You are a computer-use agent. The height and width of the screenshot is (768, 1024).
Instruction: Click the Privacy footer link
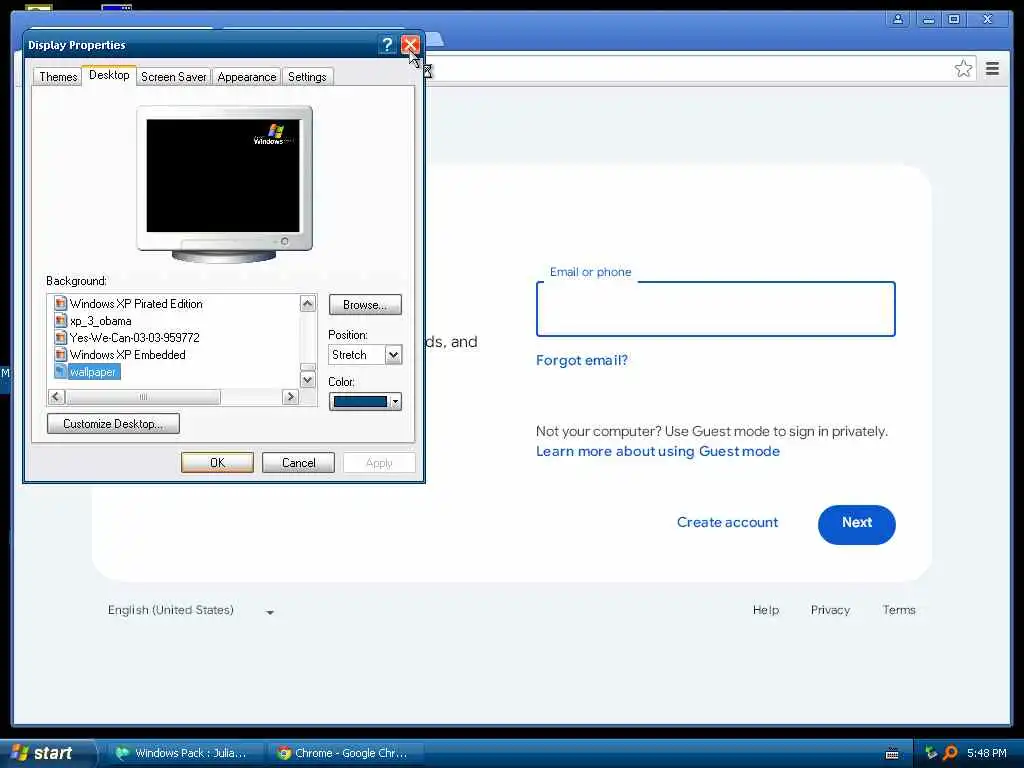pyautogui.click(x=830, y=610)
